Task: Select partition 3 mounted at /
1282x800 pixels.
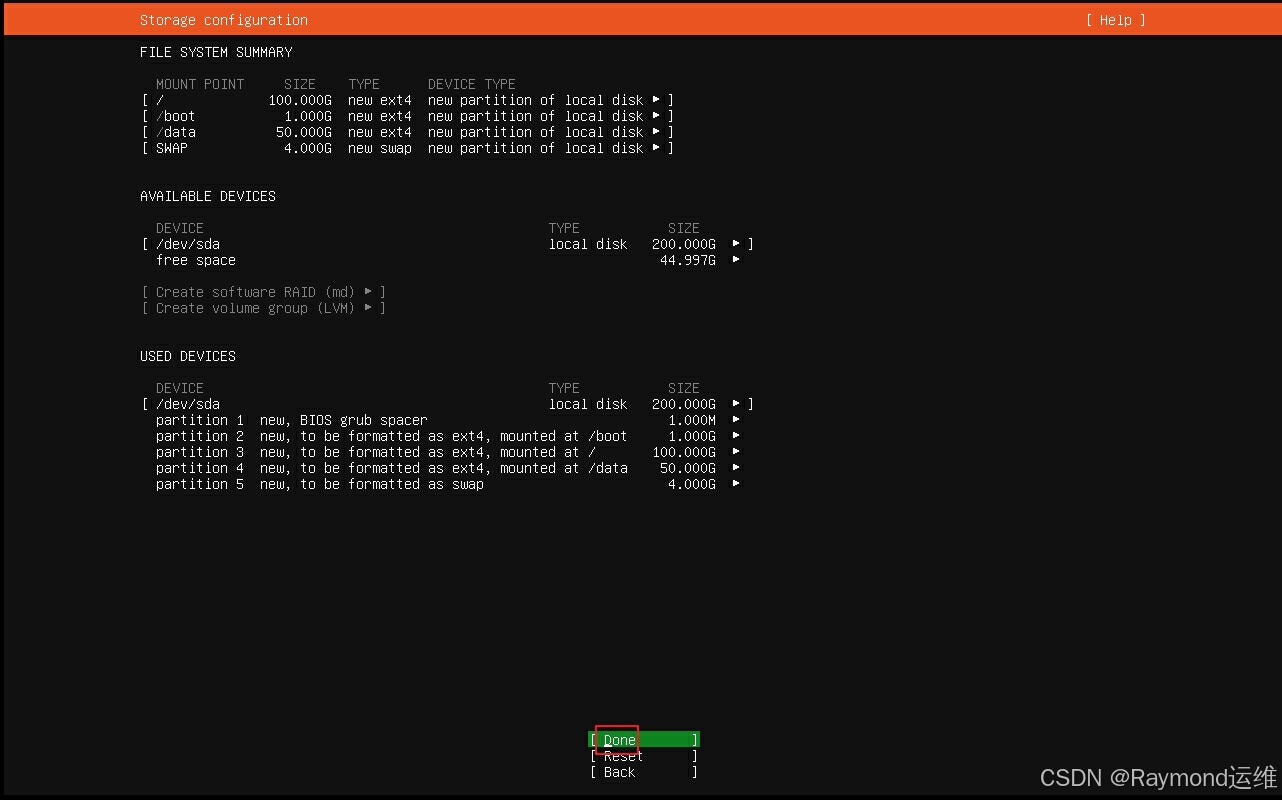Action: pos(448,452)
